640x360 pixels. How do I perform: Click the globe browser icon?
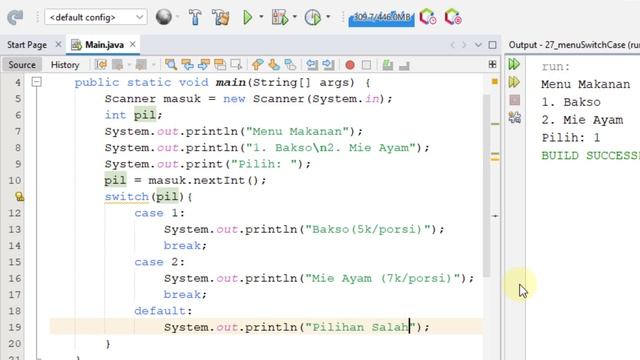point(164,17)
